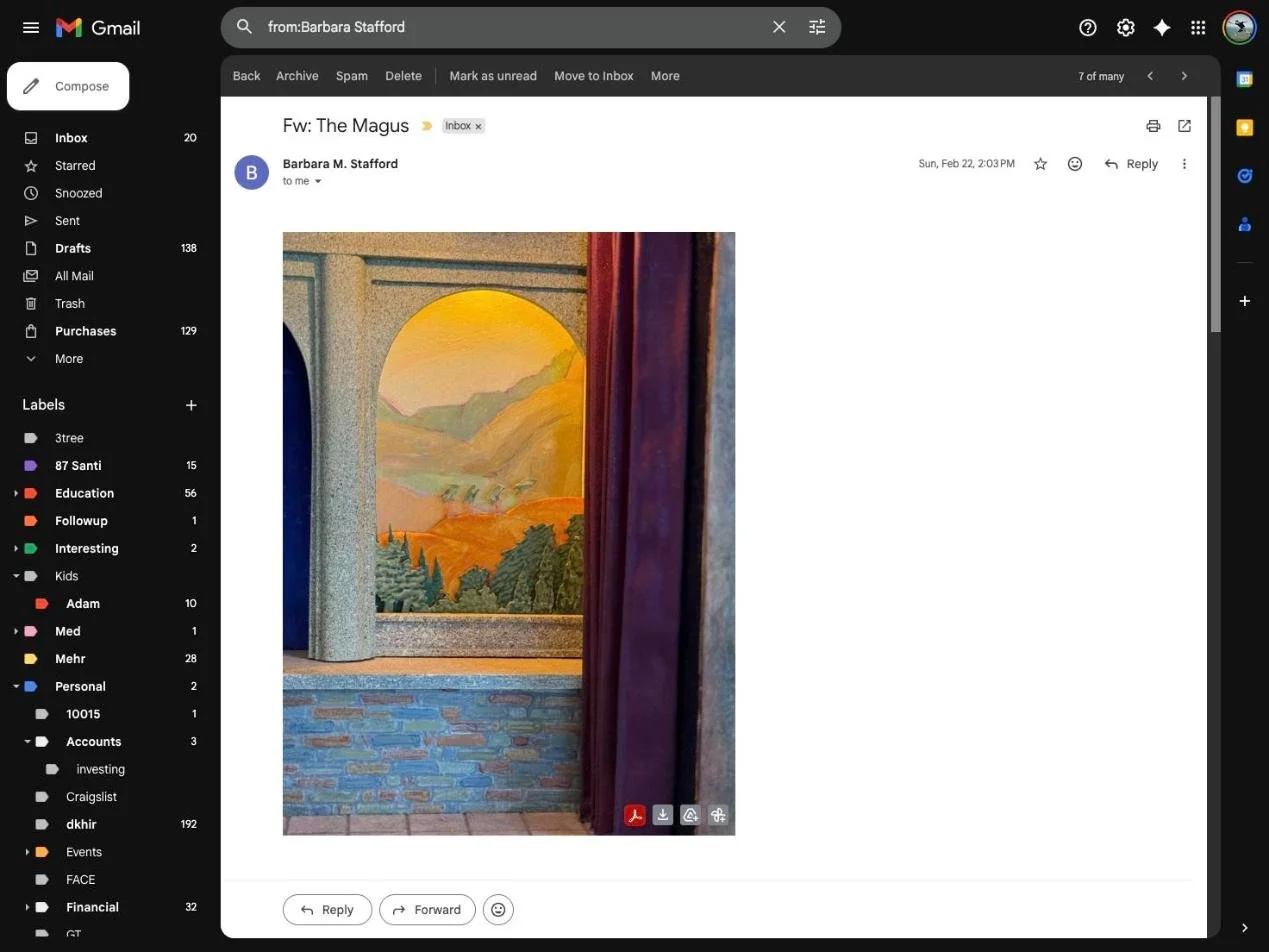Image resolution: width=1269 pixels, height=952 pixels.
Task: Click the search magnifier icon
Action: coord(244,27)
